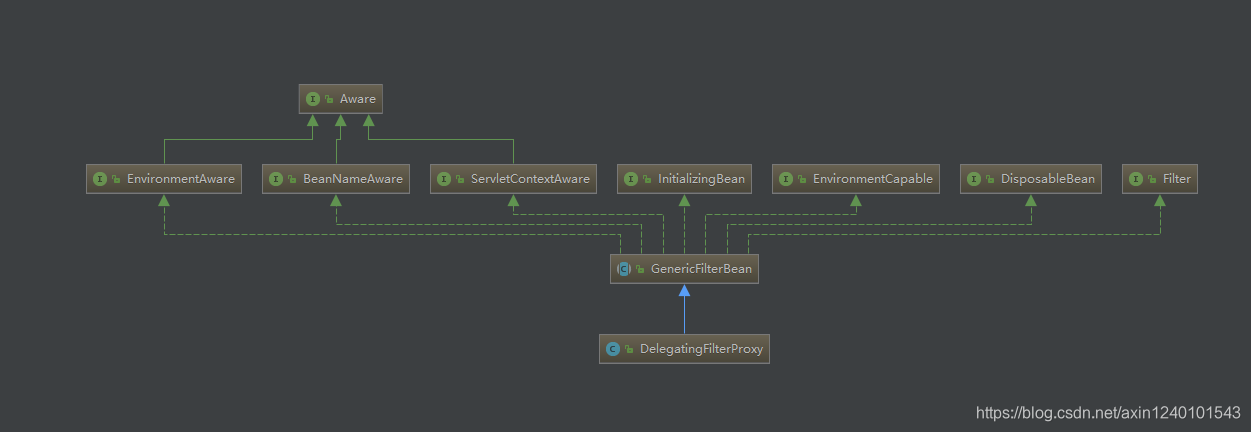Select the Filter text label
The width and height of the screenshot is (1251, 432).
click(x=1176, y=179)
